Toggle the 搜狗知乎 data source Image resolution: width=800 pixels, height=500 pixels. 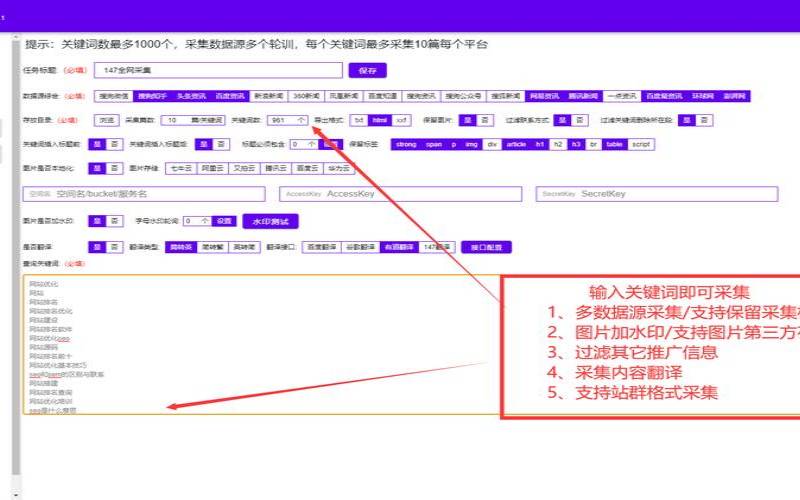click(152, 96)
